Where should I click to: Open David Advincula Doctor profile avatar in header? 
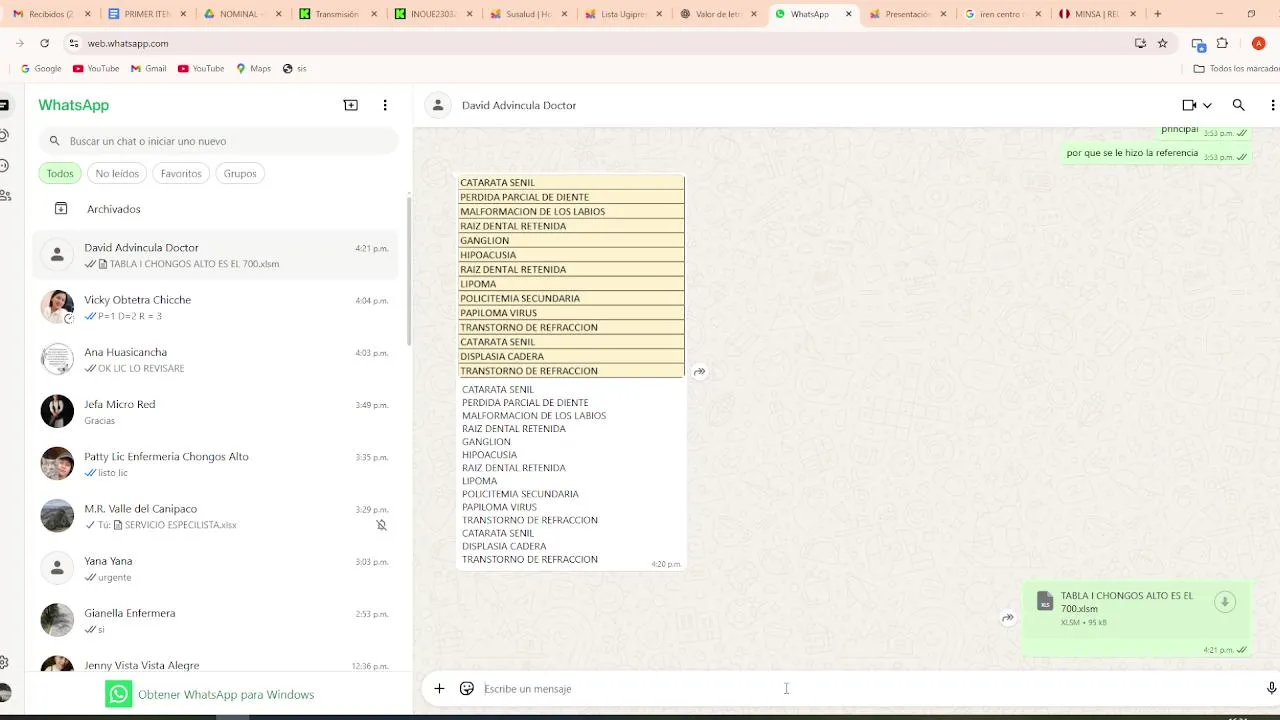(x=438, y=105)
